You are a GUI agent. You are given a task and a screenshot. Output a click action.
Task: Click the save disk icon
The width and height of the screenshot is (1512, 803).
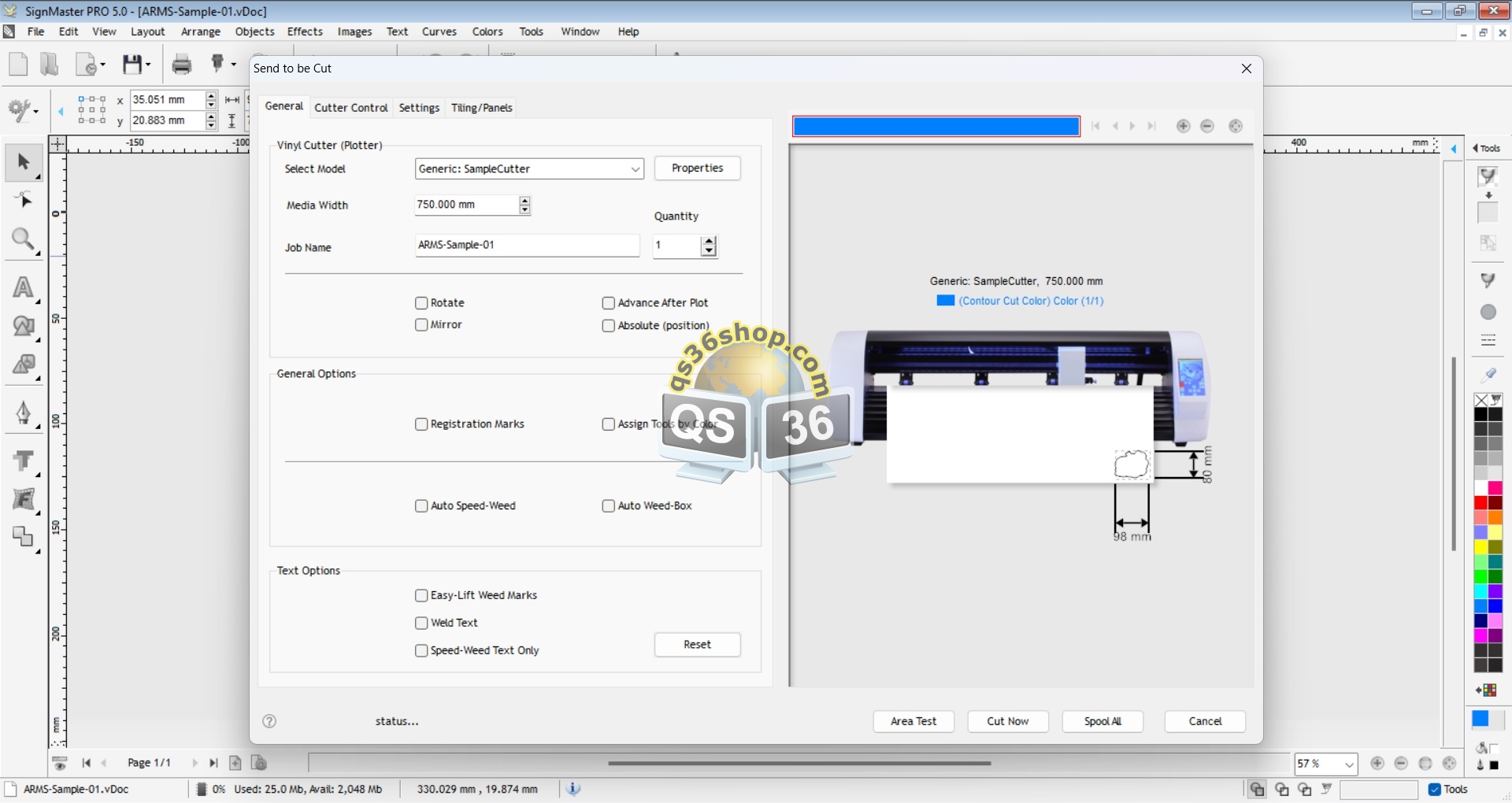132,65
